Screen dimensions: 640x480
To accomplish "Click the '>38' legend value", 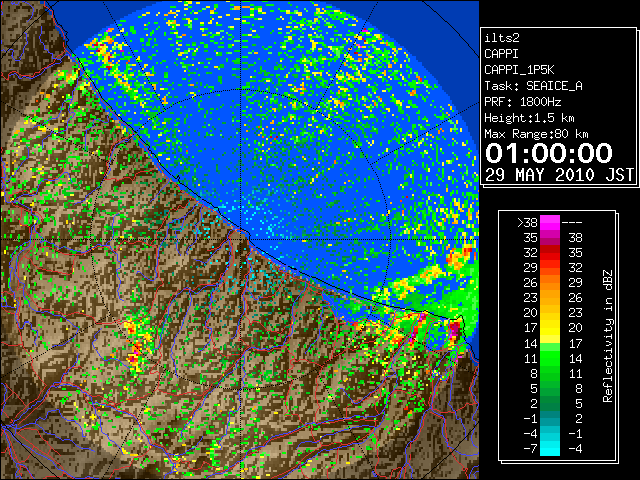I will point(527,223).
